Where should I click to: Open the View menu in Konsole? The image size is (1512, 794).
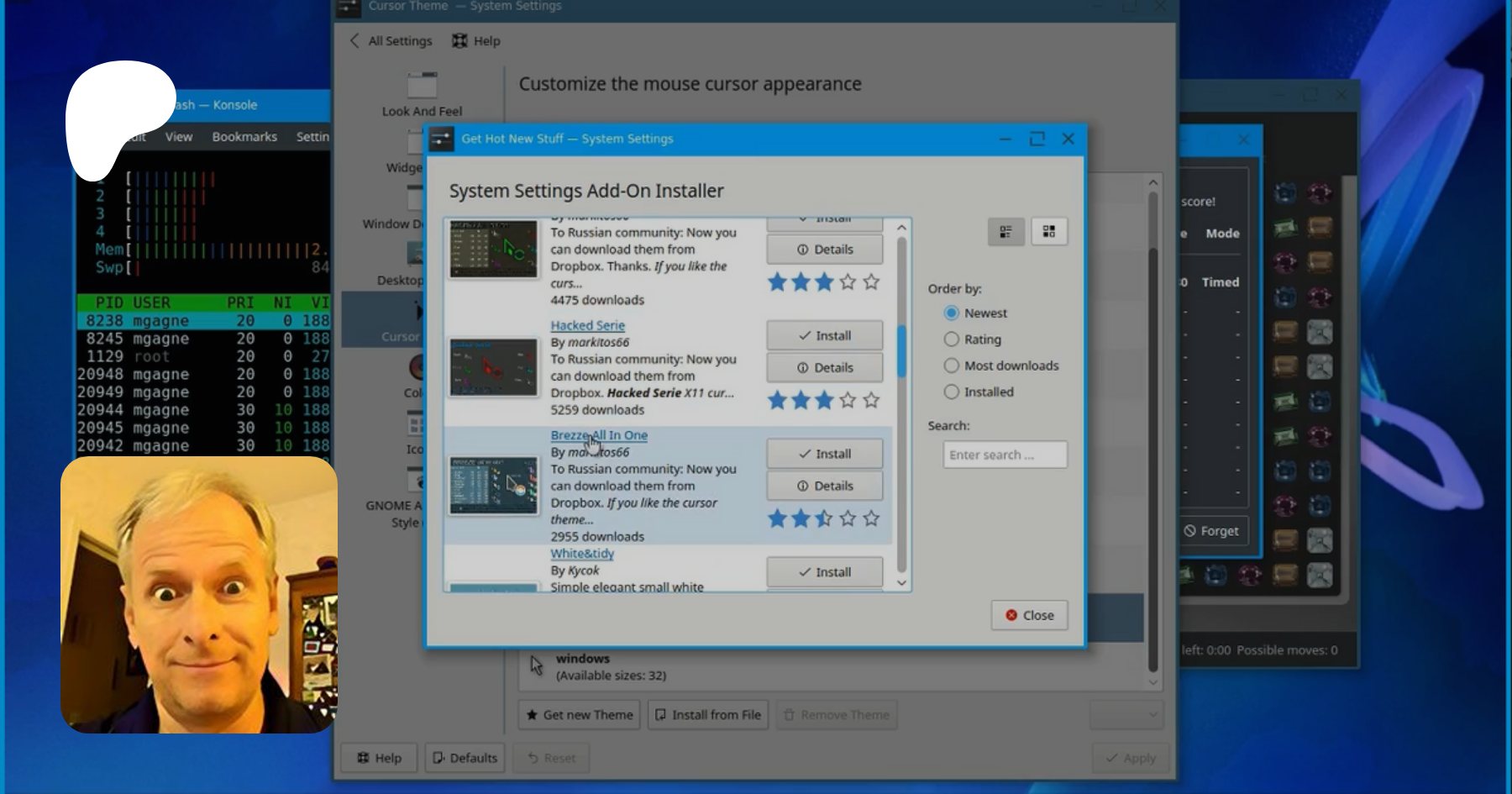tap(178, 136)
